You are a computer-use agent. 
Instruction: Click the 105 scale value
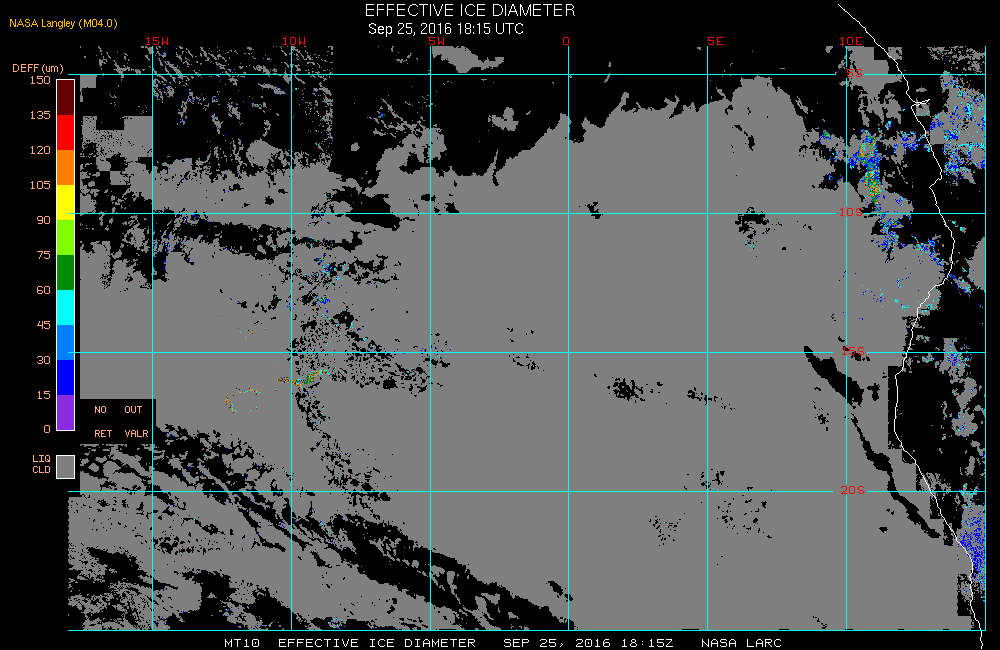(x=40, y=186)
